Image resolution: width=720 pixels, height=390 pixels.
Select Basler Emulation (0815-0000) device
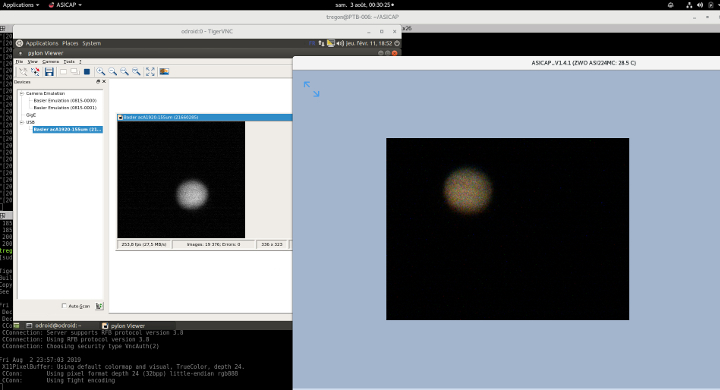65,100
